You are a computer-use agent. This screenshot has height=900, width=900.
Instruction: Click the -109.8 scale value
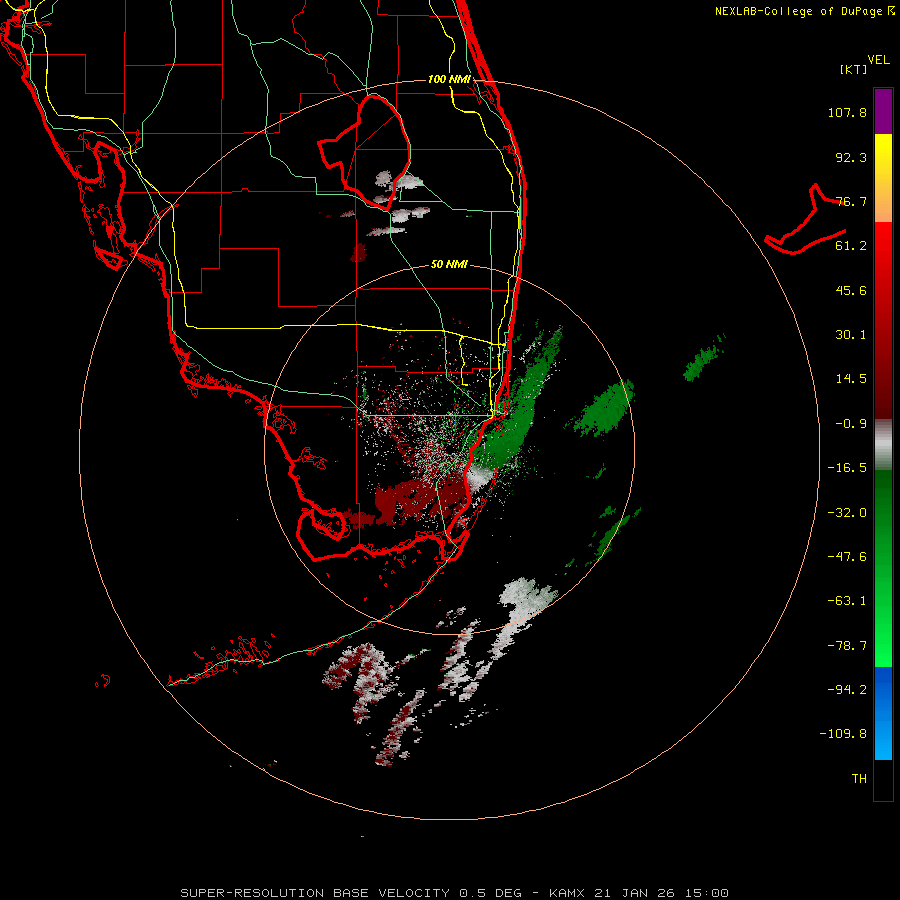coord(843,734)
